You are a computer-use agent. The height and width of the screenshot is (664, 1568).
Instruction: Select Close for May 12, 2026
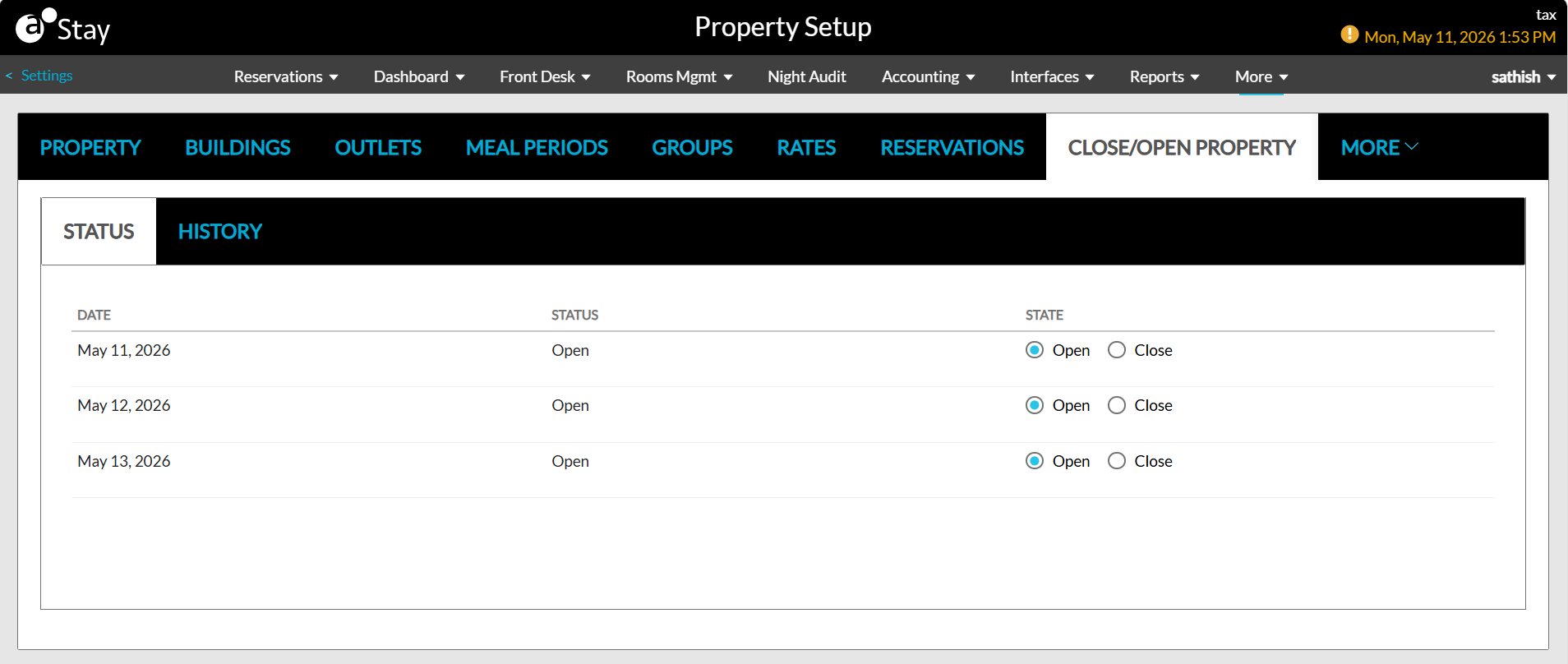1117,405
